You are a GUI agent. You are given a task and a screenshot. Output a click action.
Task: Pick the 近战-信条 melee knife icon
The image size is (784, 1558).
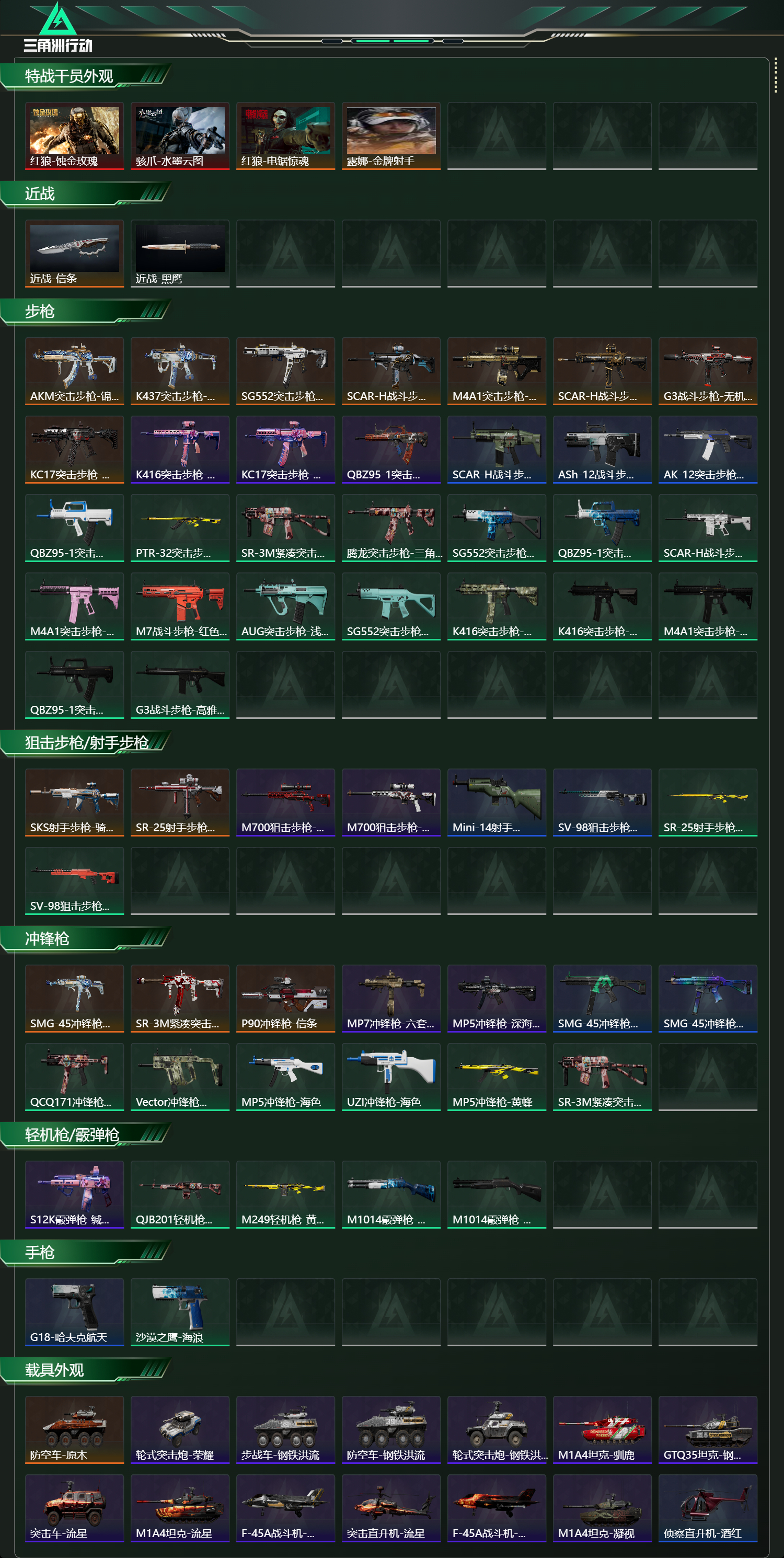tap(74, 254)
